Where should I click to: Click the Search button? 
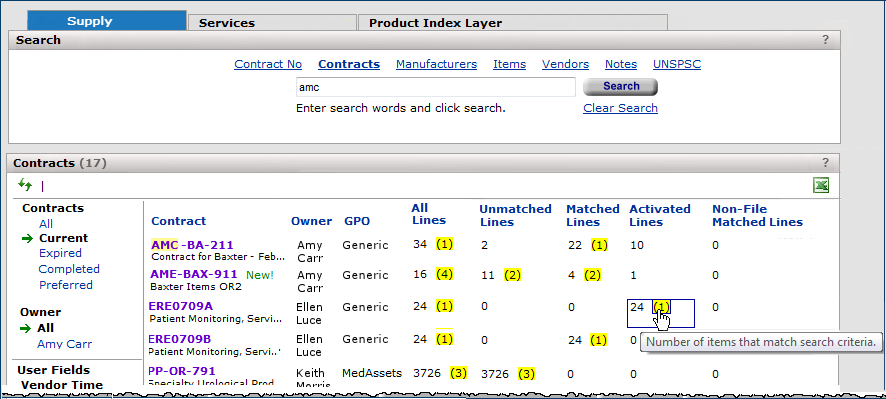pyautogui.click(x=620, y=86)
